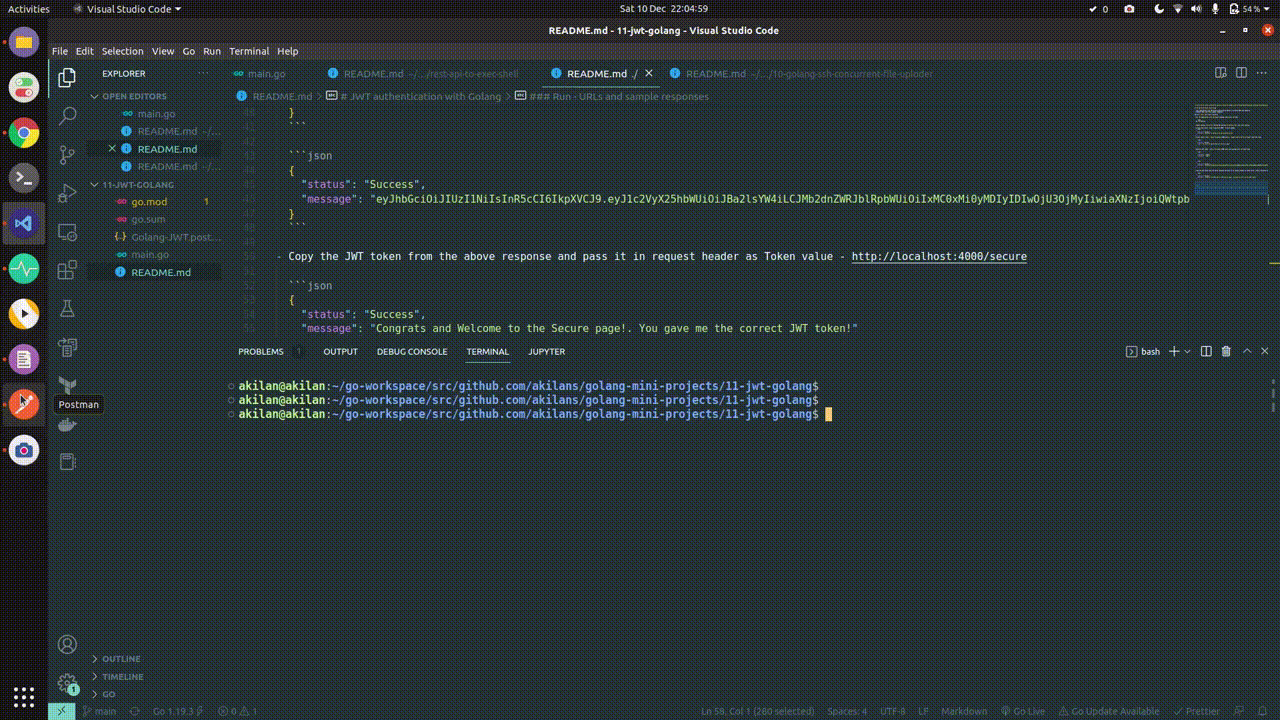Image resolution: width=1280 pixels, height=720 pixels.
Task: Click the main branch in status bar
Action: 99,711
